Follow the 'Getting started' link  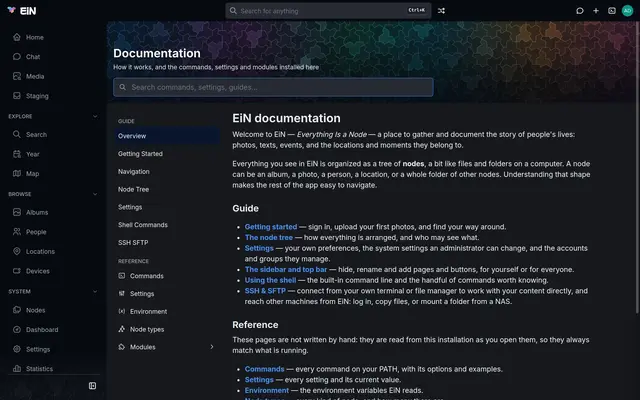[271, 227]
